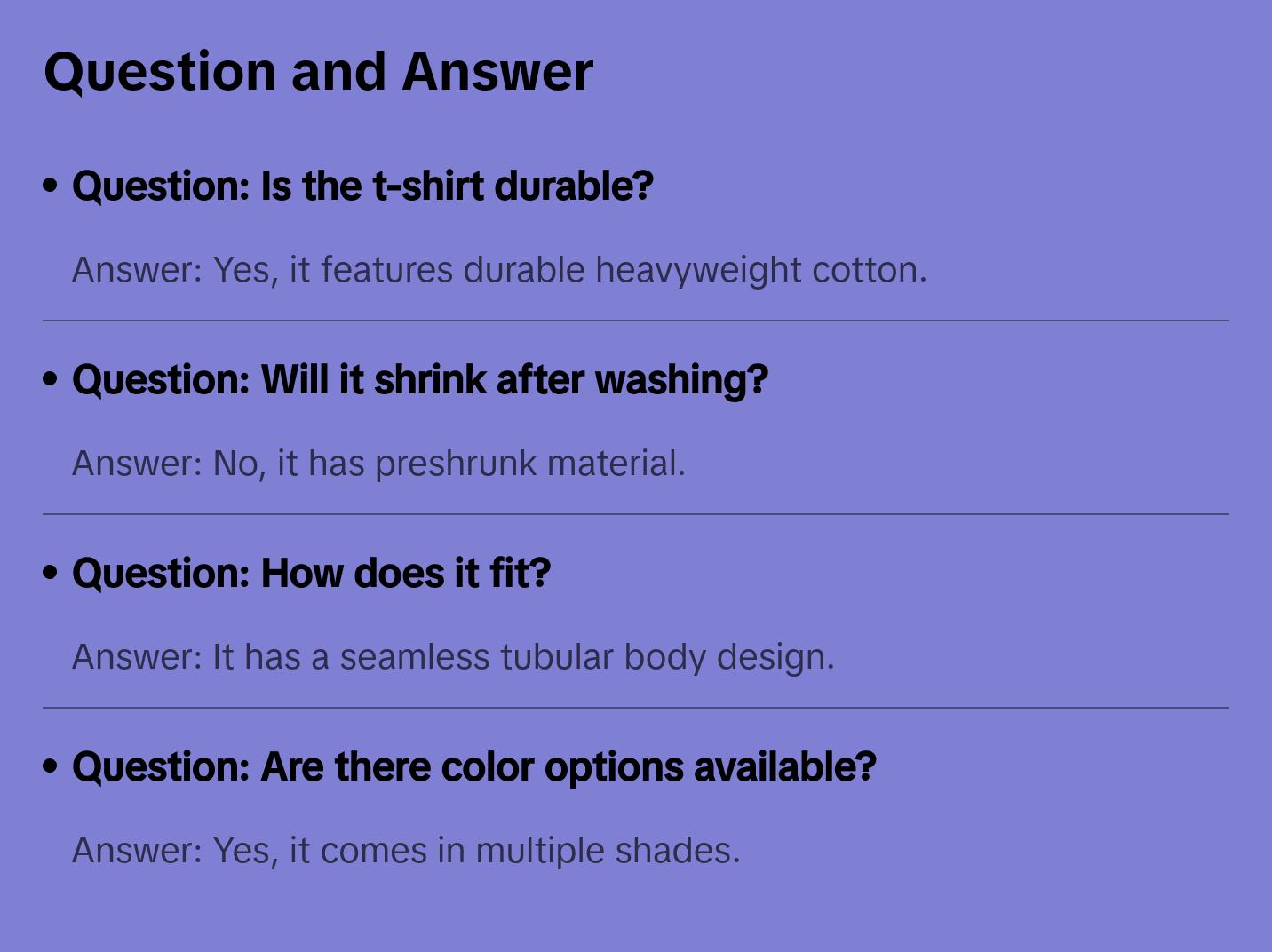The width and height of the screenshot is (1272, 952).
Task: Click the answer about durable heavyweight cotton
Action: coord(499,270)
